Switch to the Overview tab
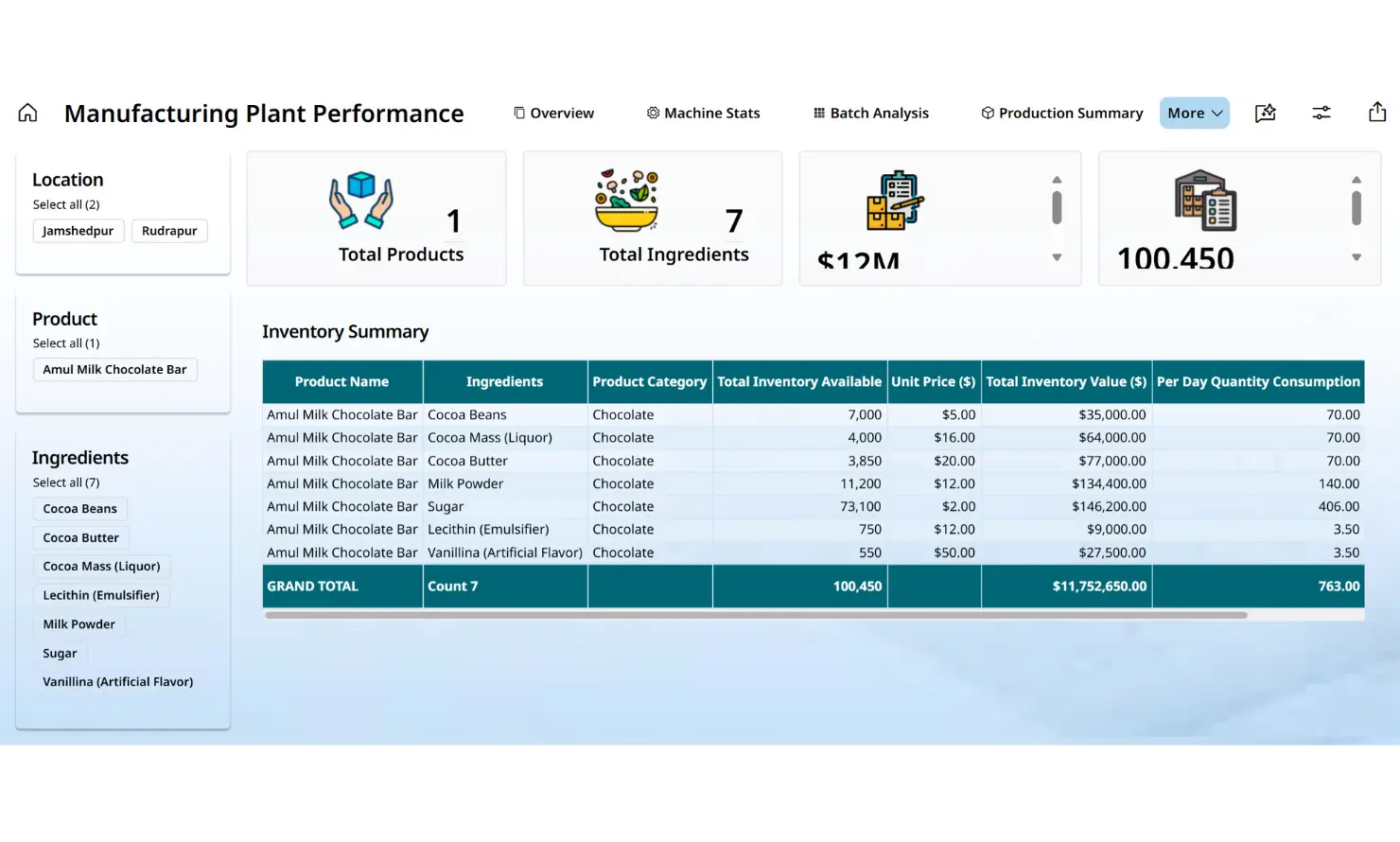Viewport: 1400px width, 842px height. click(x=553, y=113)
